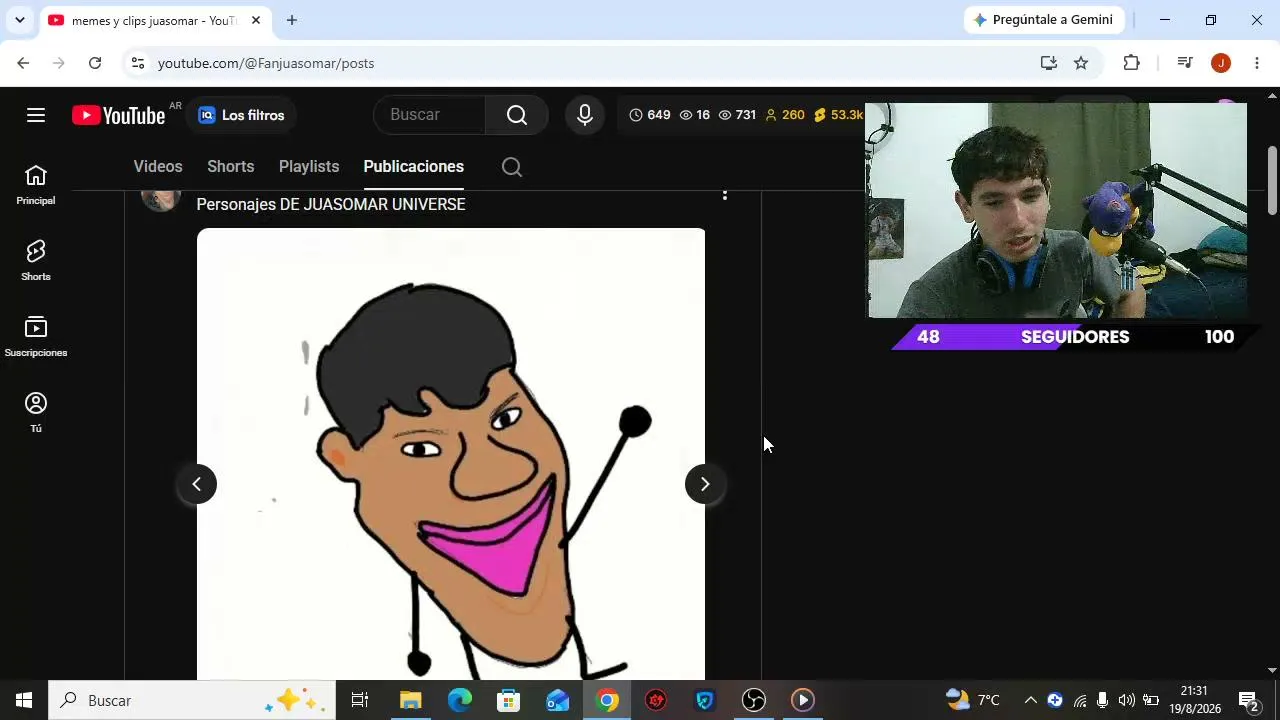Click the Windows taskbar Buscar box
The image size is (1280, 720).
tap(192, 700)
